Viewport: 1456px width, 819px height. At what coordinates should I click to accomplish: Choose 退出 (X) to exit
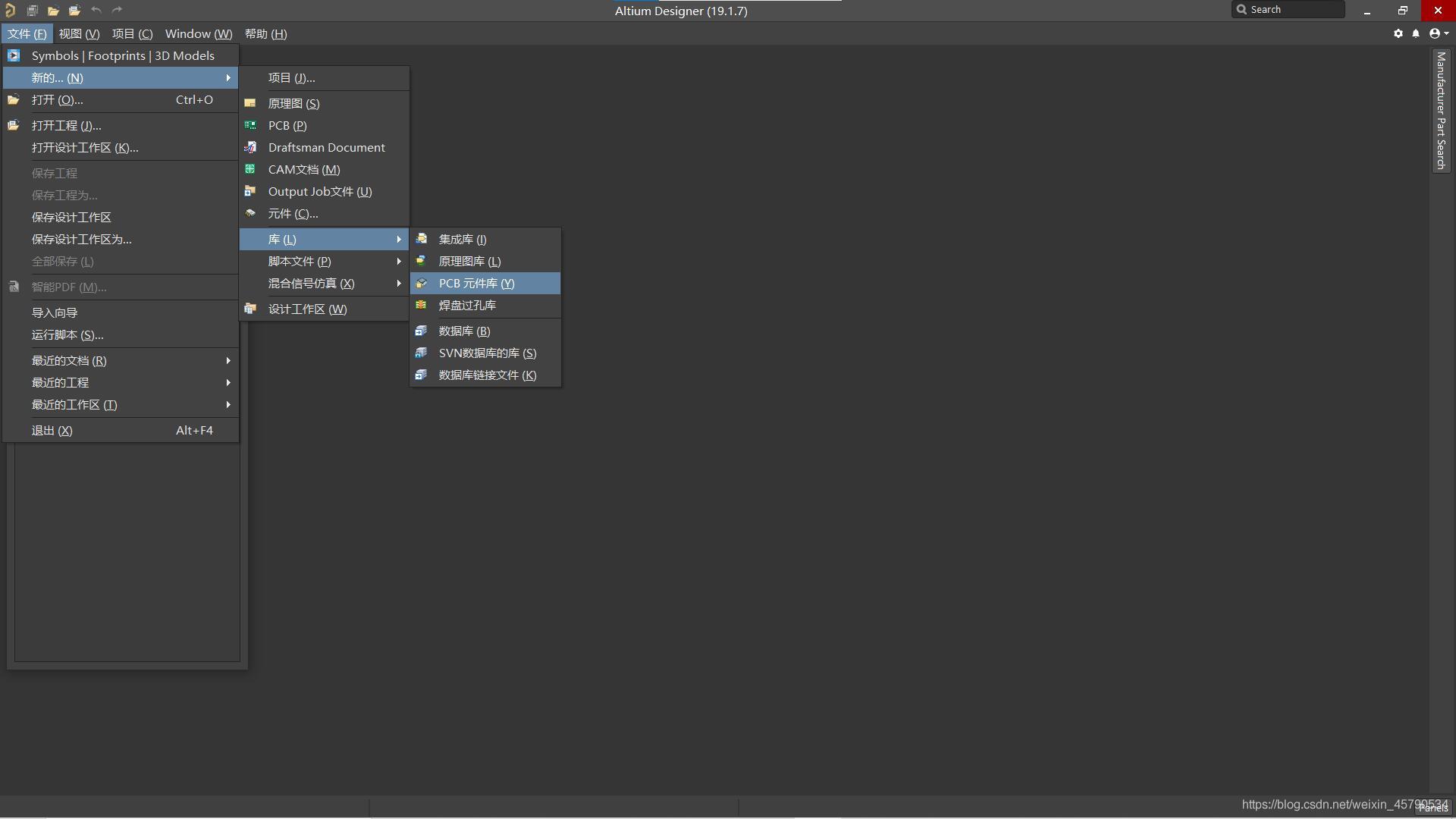[x=121, y=430]
